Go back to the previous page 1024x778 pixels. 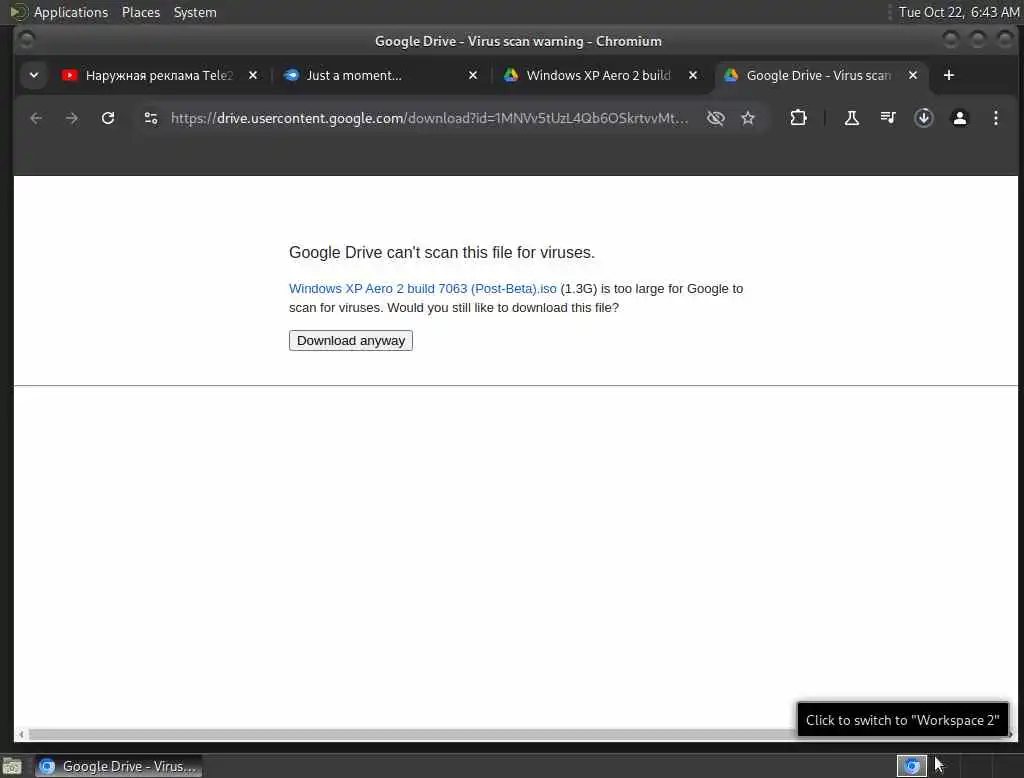click(x=36, y=118)
